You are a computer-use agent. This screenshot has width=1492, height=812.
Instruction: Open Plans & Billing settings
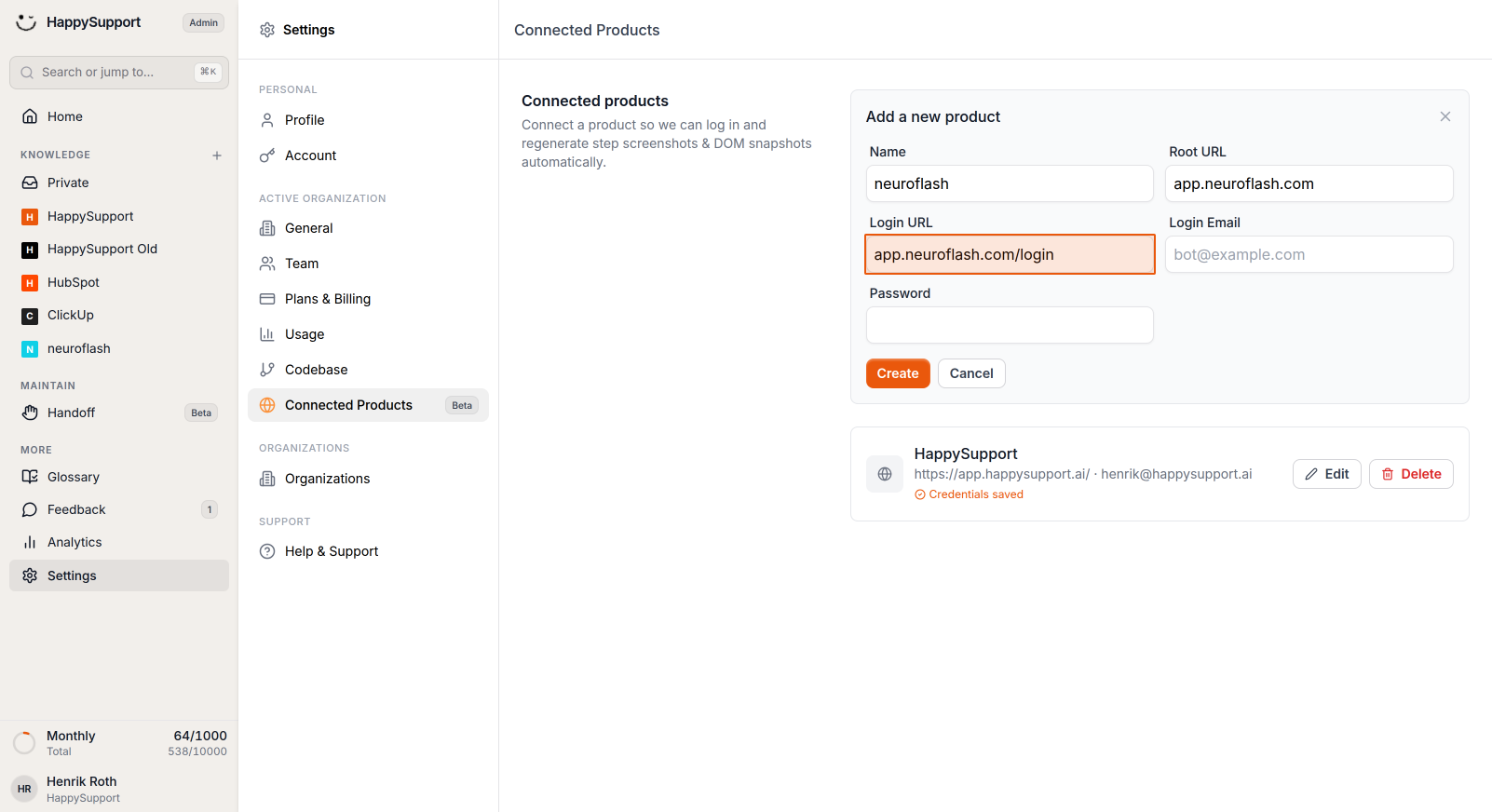pyautogui.click(x=368, y=299)
